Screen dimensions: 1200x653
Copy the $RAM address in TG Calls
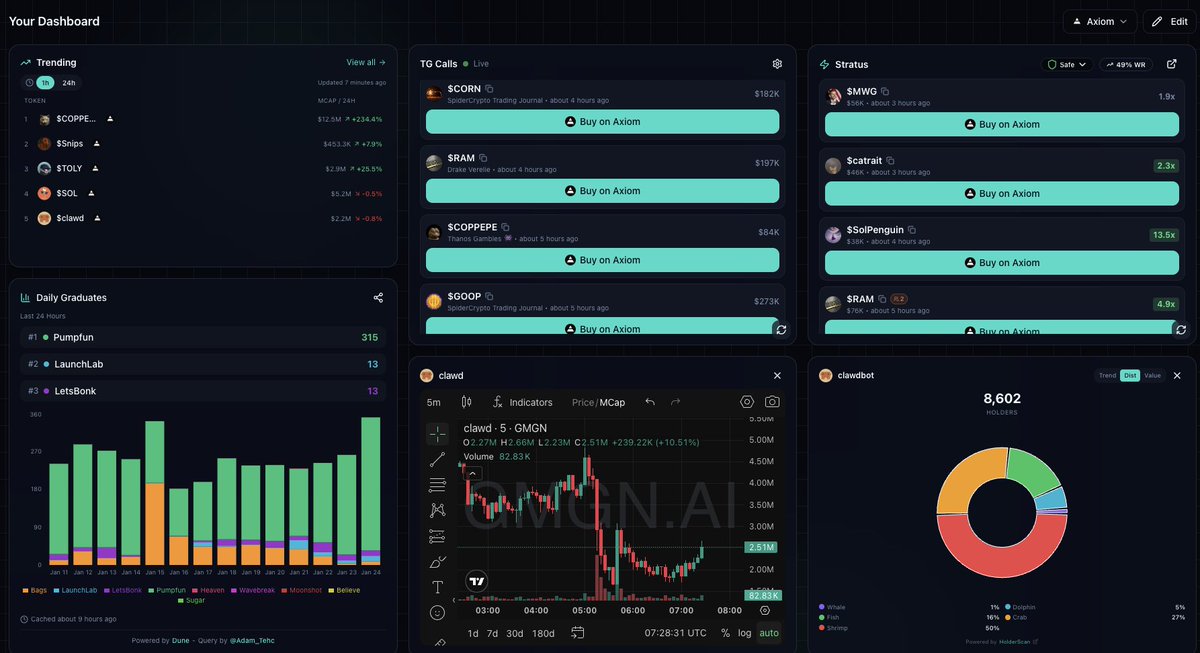483,158
